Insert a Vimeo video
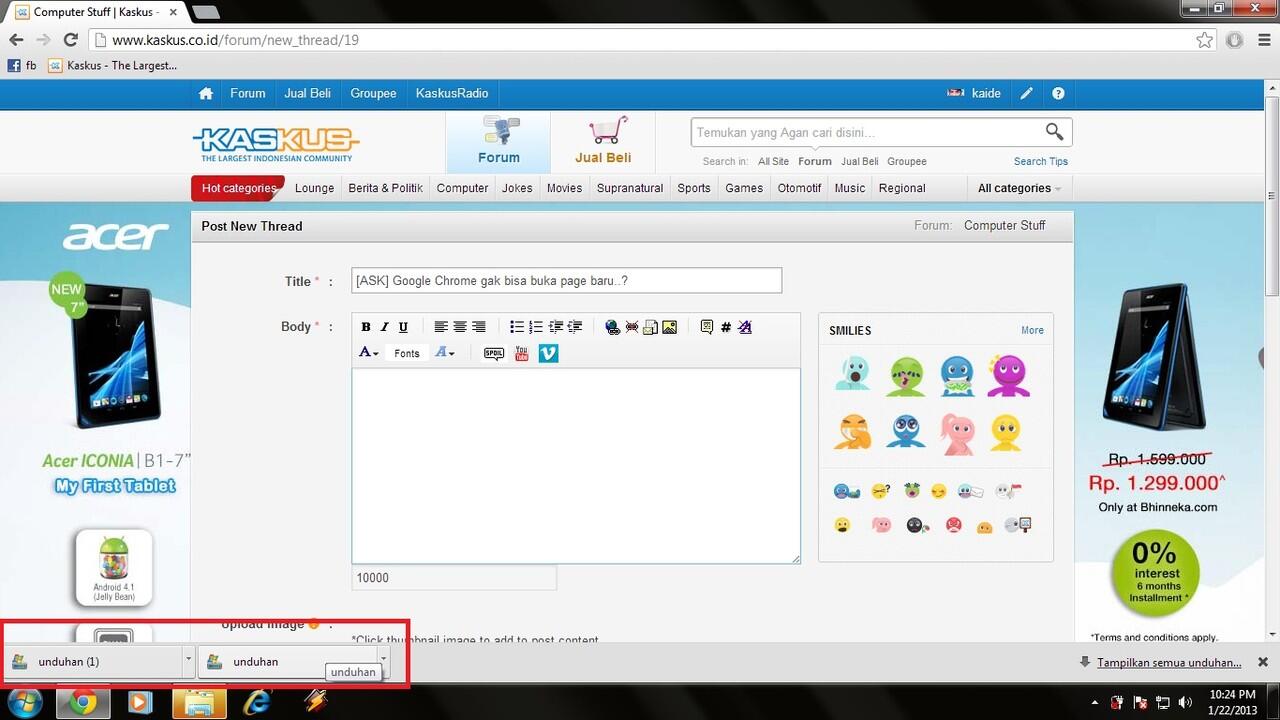This screenshot has width=1280, height=720. click(x=548, y=353)
